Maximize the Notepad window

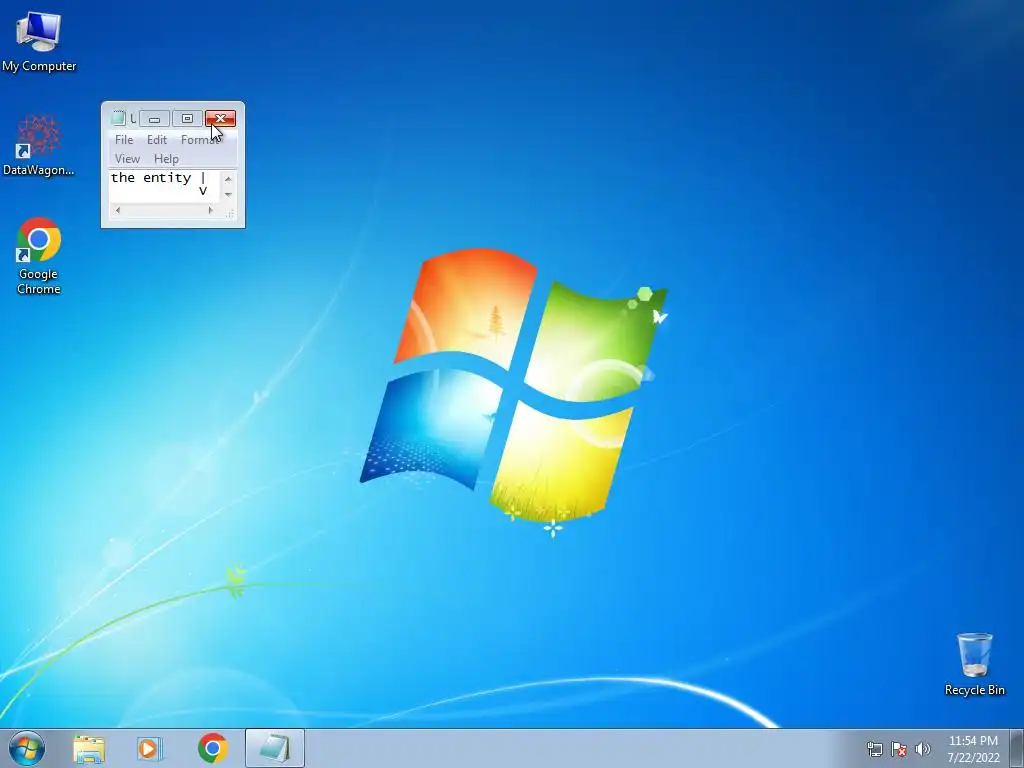pyautogui.click(x=187, y=119)
